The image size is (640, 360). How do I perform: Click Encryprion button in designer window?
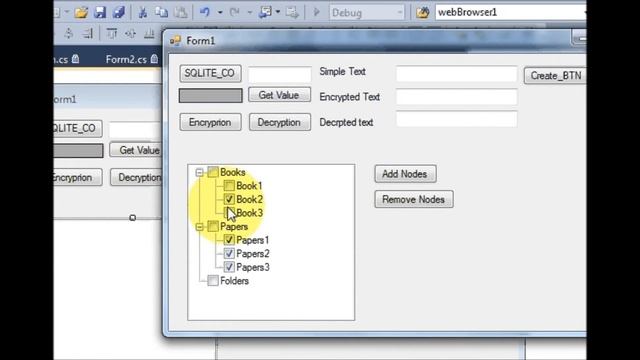click(78, 178)
